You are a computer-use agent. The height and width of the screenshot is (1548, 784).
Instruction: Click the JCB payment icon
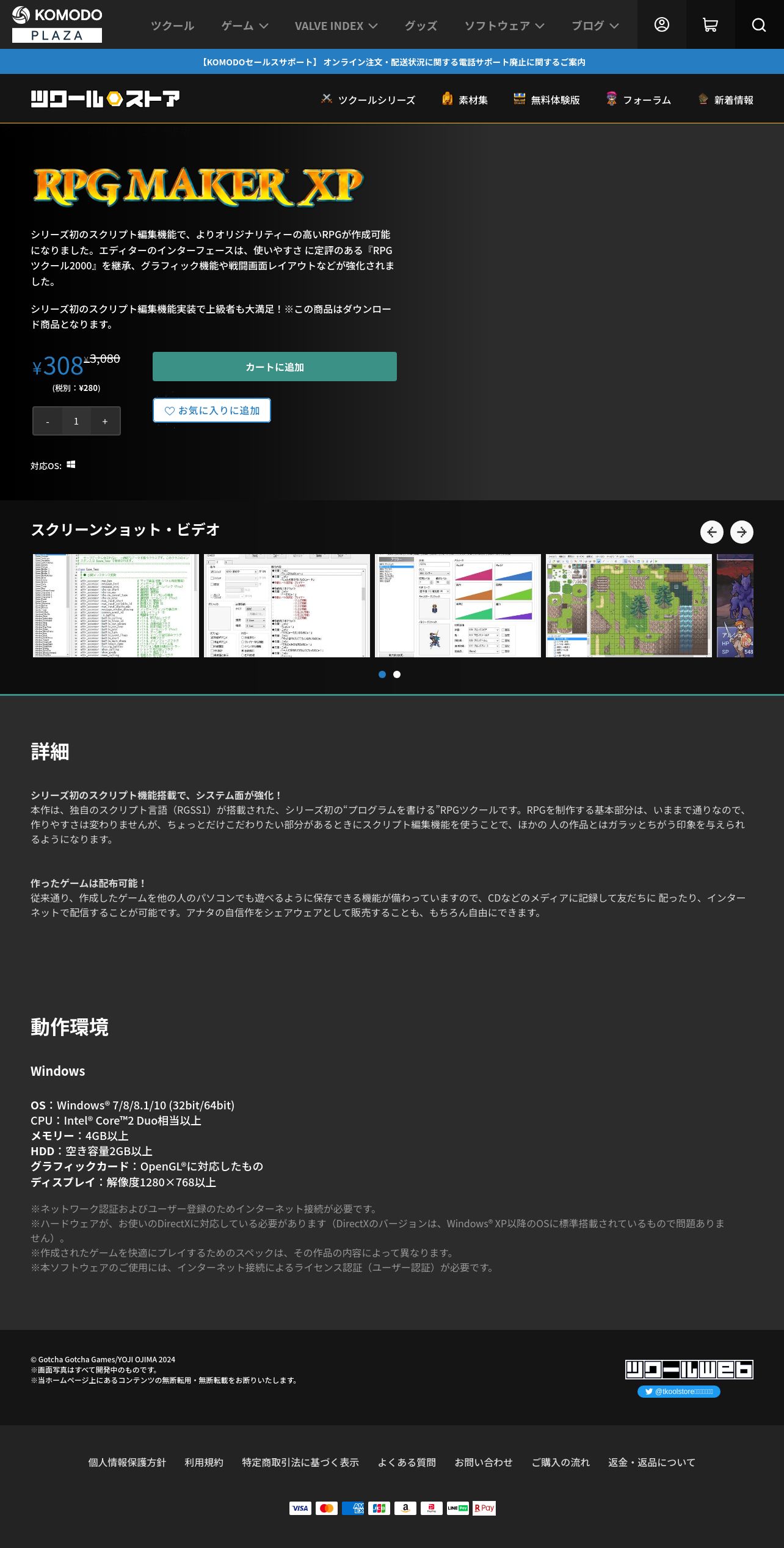click(379, 1508)
